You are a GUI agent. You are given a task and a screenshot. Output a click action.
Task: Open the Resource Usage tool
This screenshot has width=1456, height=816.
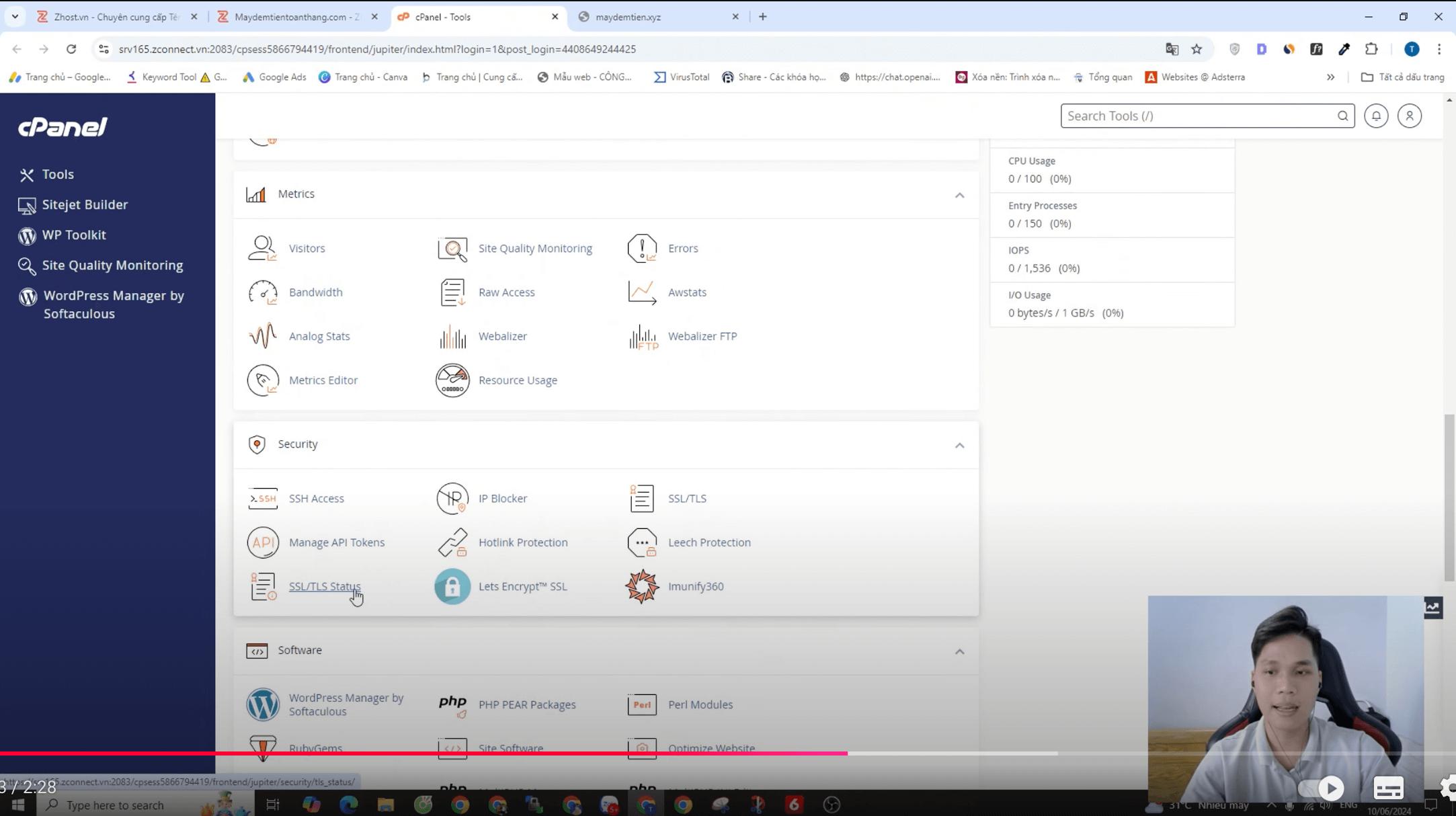point(518,380)
